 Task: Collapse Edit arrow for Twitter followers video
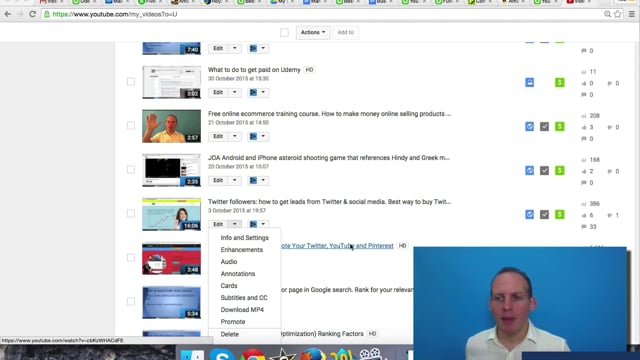click(x=235, y=224)
